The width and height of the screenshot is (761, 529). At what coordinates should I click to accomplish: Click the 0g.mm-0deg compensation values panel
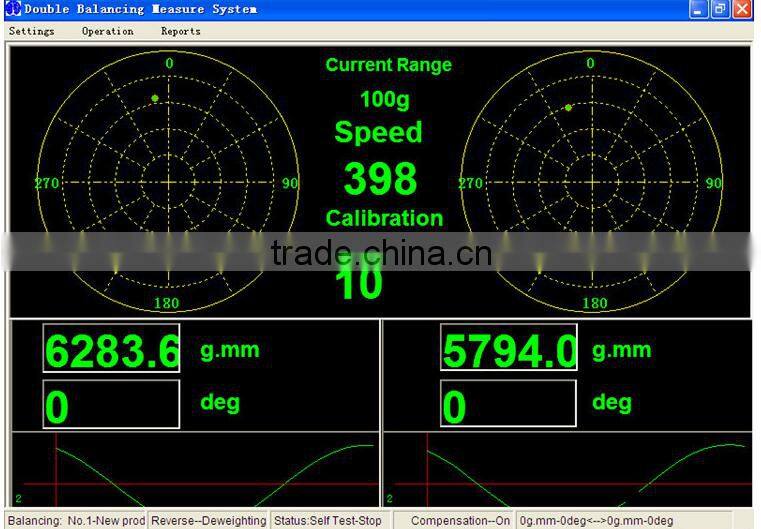pos(600,520)
